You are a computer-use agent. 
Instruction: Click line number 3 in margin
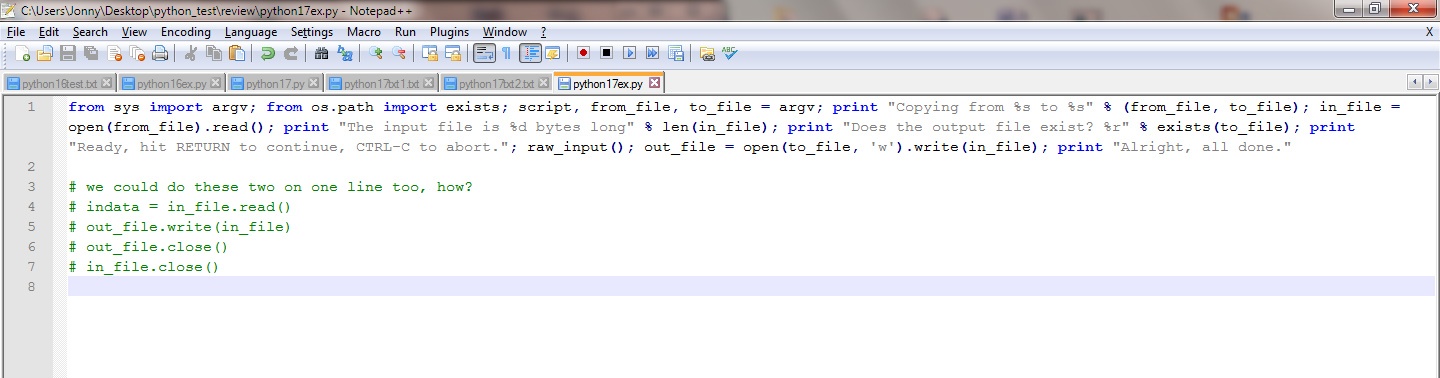[x=32, y=187]
